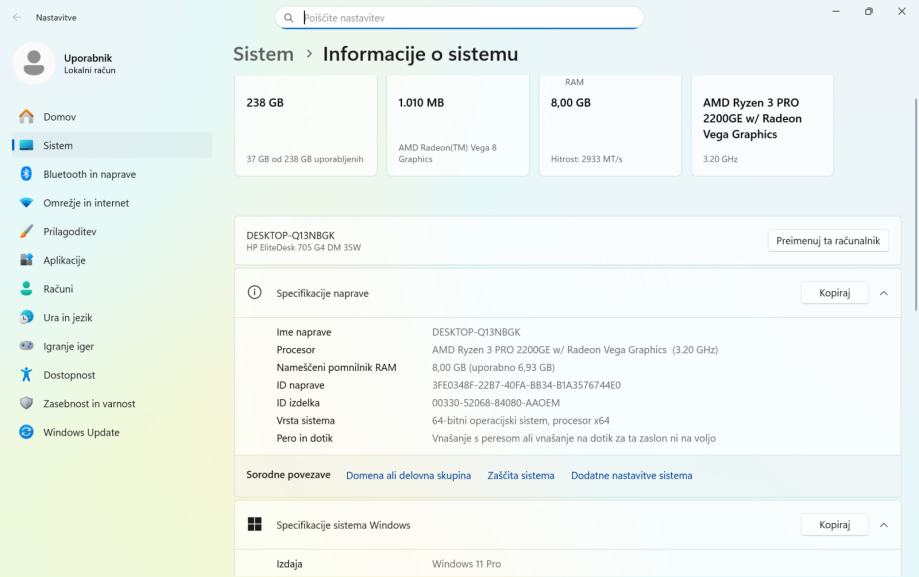The width and height of the screenshot is (919, 577).
Task: Open Igranje iger controller icon
Action: click(x=27, y=347)
